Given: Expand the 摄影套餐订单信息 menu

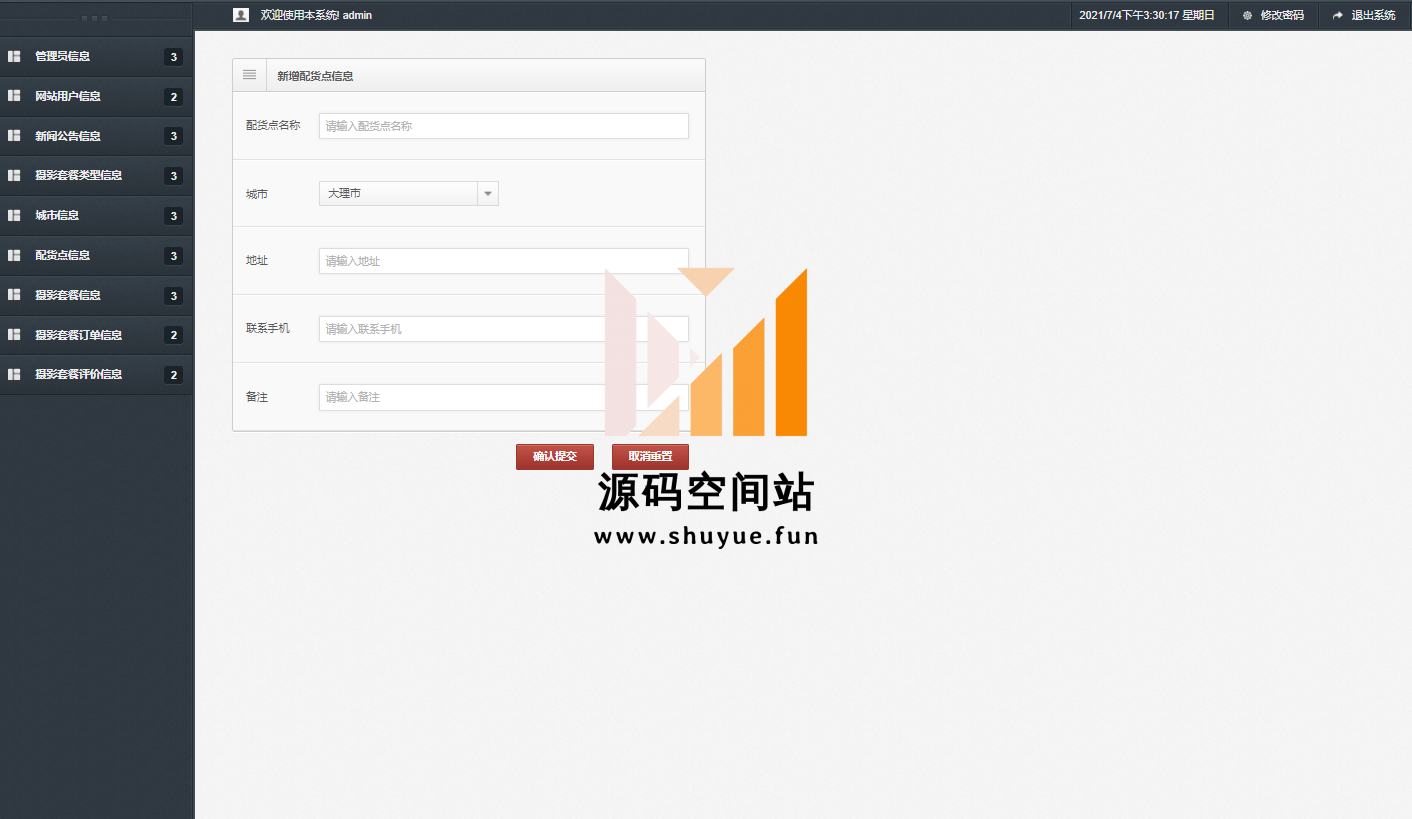Looking at the screenshot, I should (96, 334).
